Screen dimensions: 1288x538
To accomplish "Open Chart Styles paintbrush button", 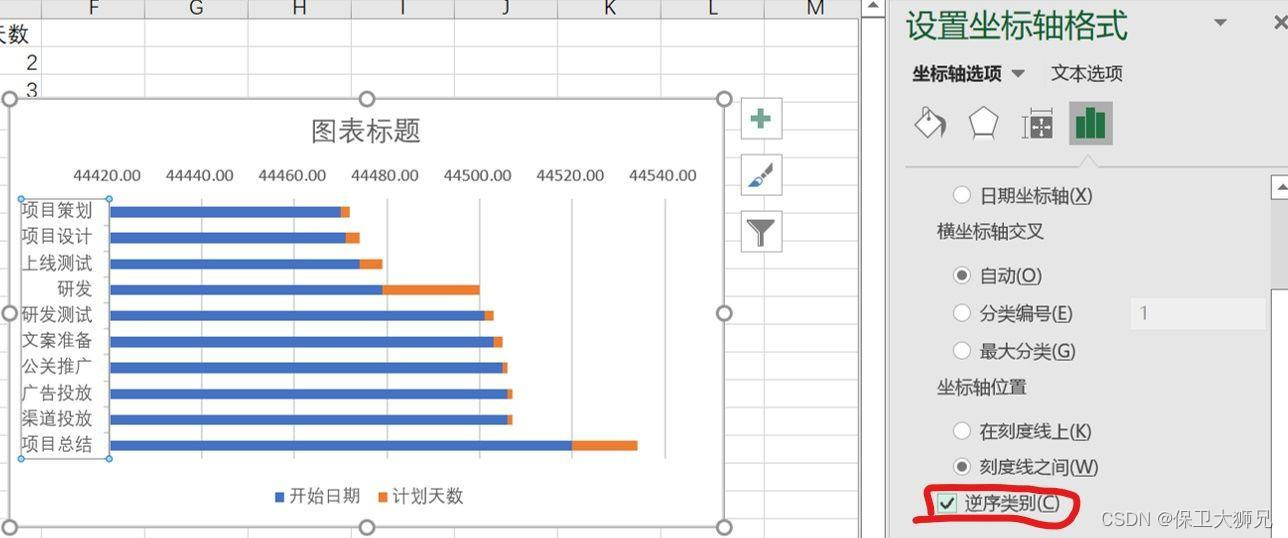I will pos(761,176).
